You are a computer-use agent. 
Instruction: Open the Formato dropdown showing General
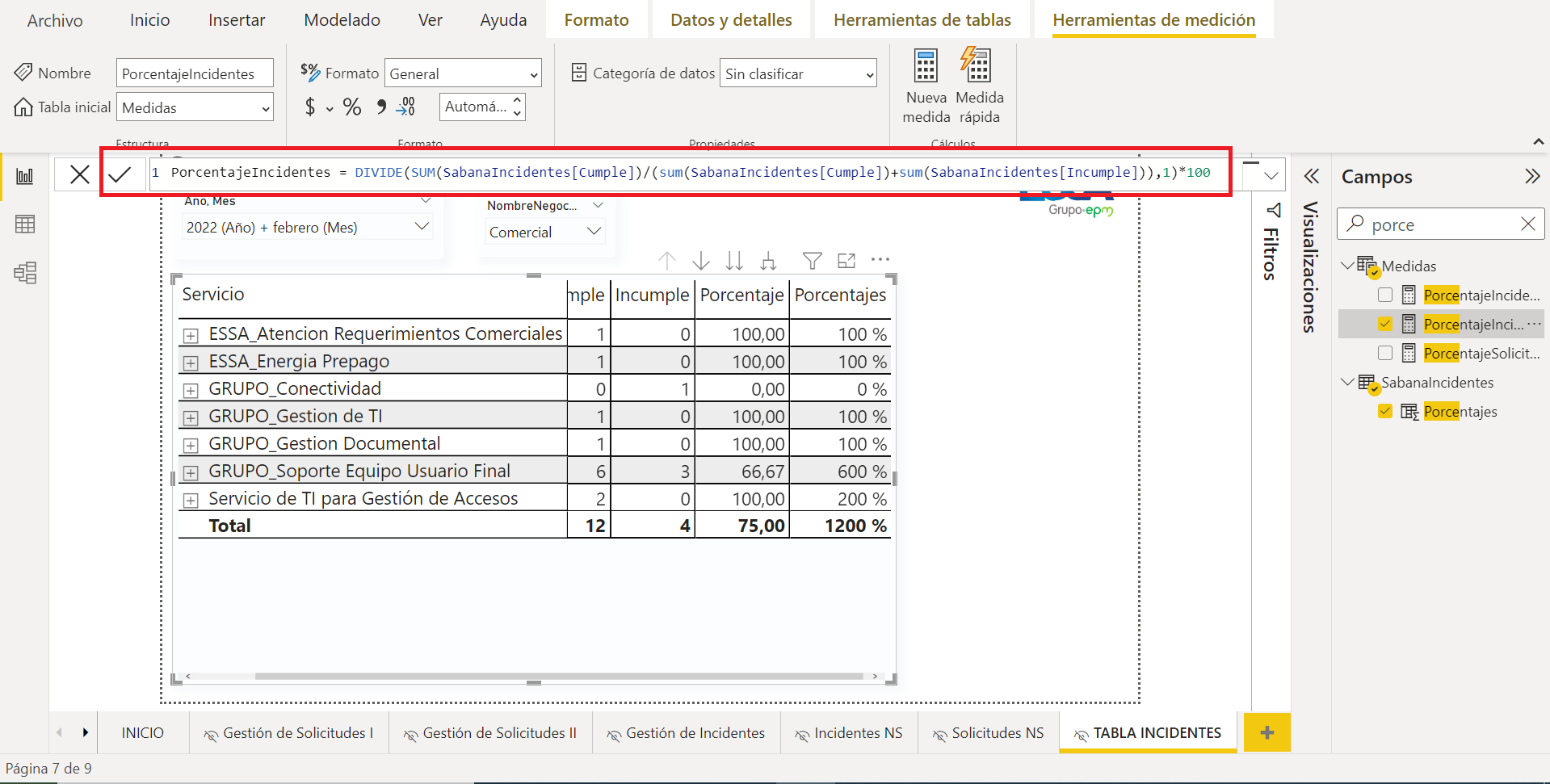(463, 73)
